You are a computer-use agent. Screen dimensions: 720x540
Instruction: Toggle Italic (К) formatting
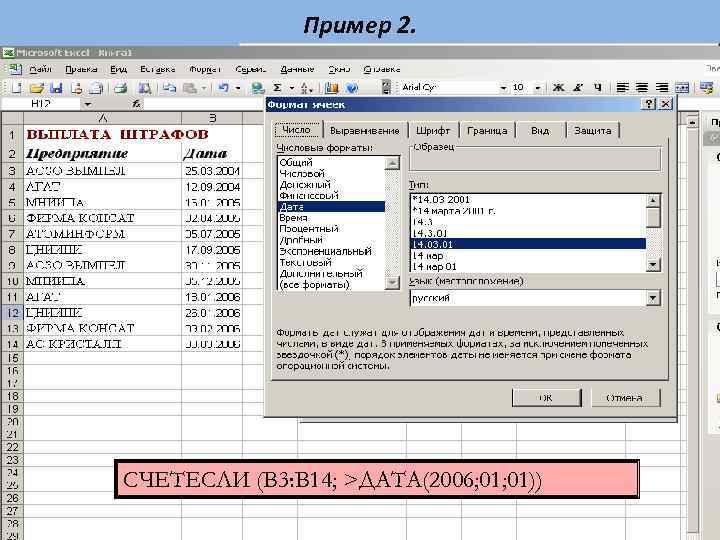pyautogui.click(x=578, y=87)
